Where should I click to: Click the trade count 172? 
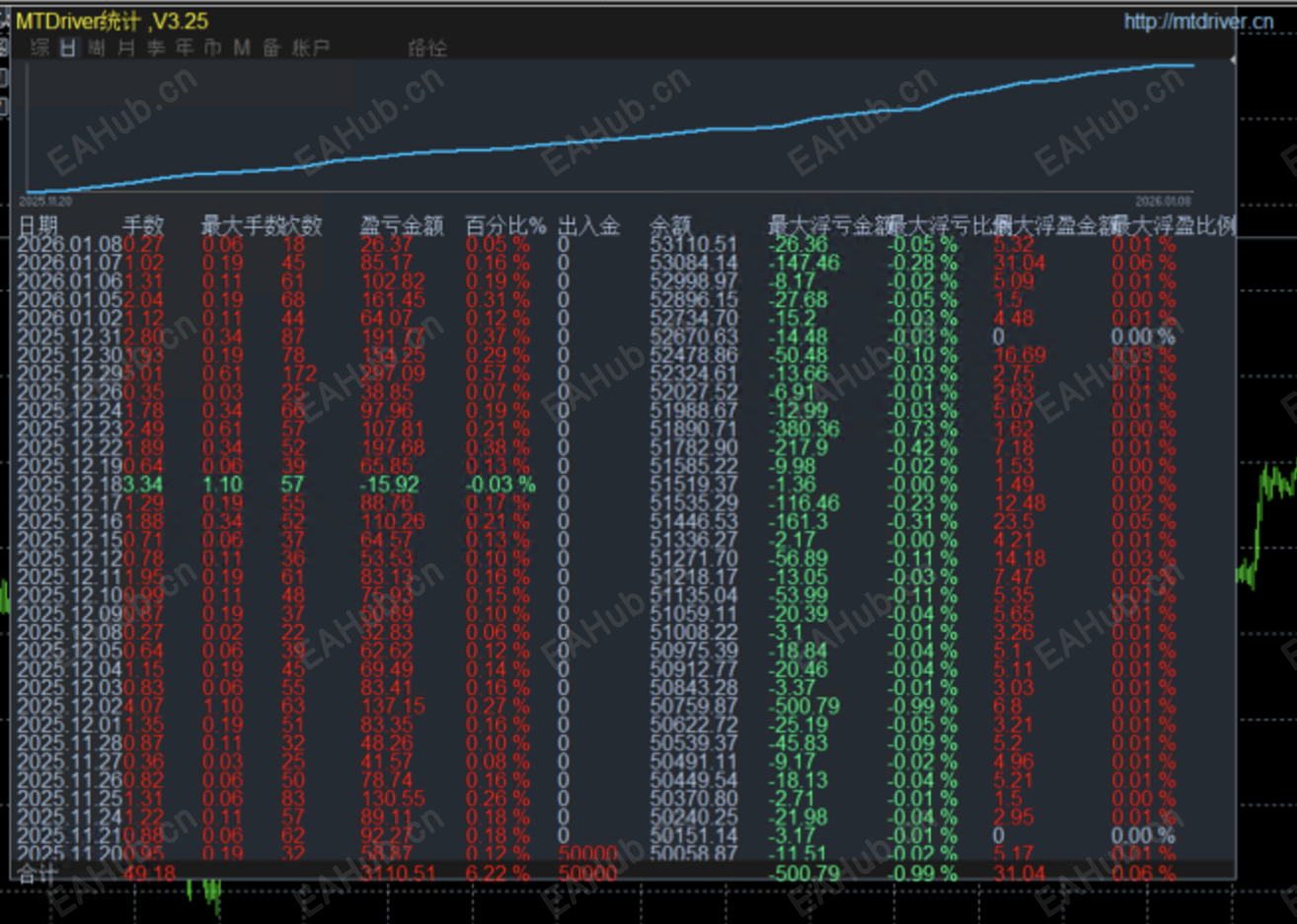[299, 374]
